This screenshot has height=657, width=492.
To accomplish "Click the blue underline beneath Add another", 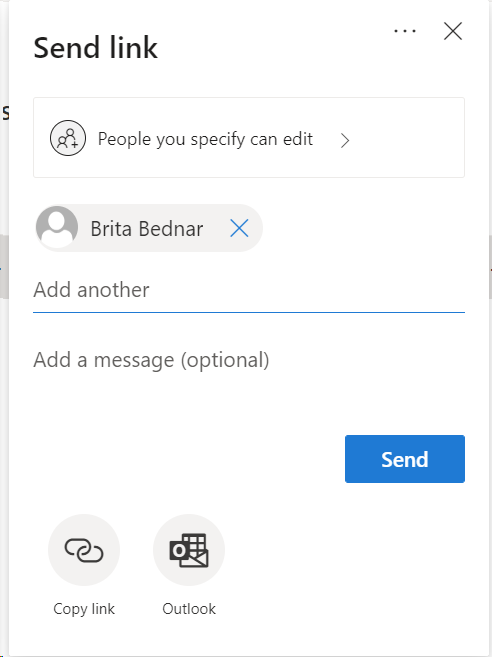I will pyautogui.click(x=249, y=312).
